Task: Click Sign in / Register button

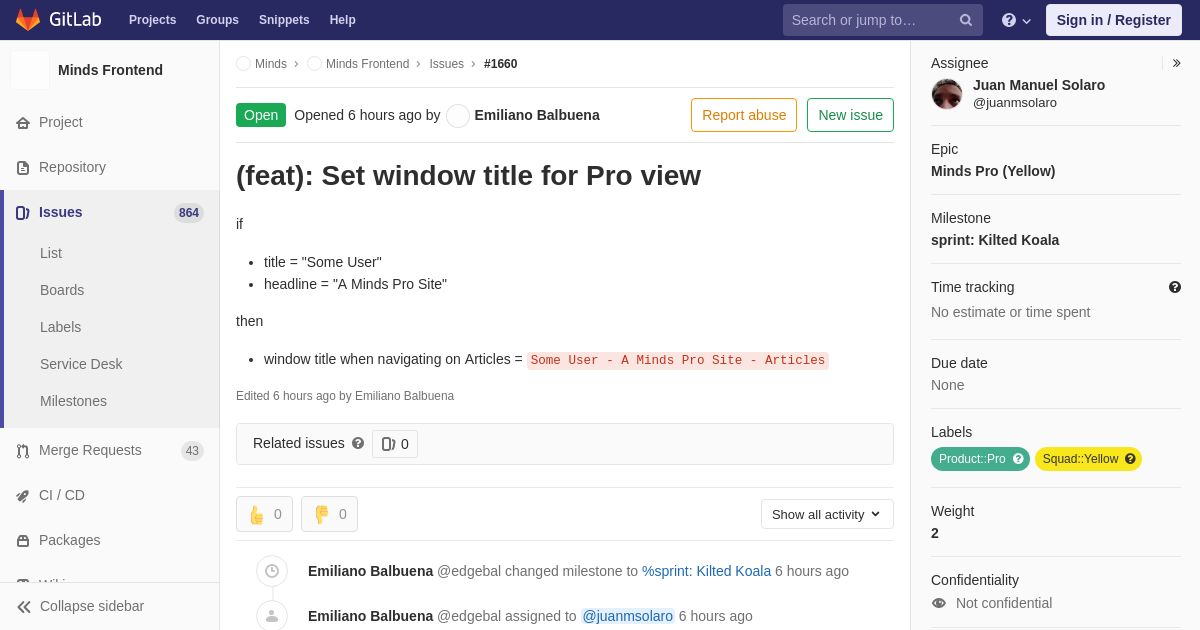Action: 1113,20
